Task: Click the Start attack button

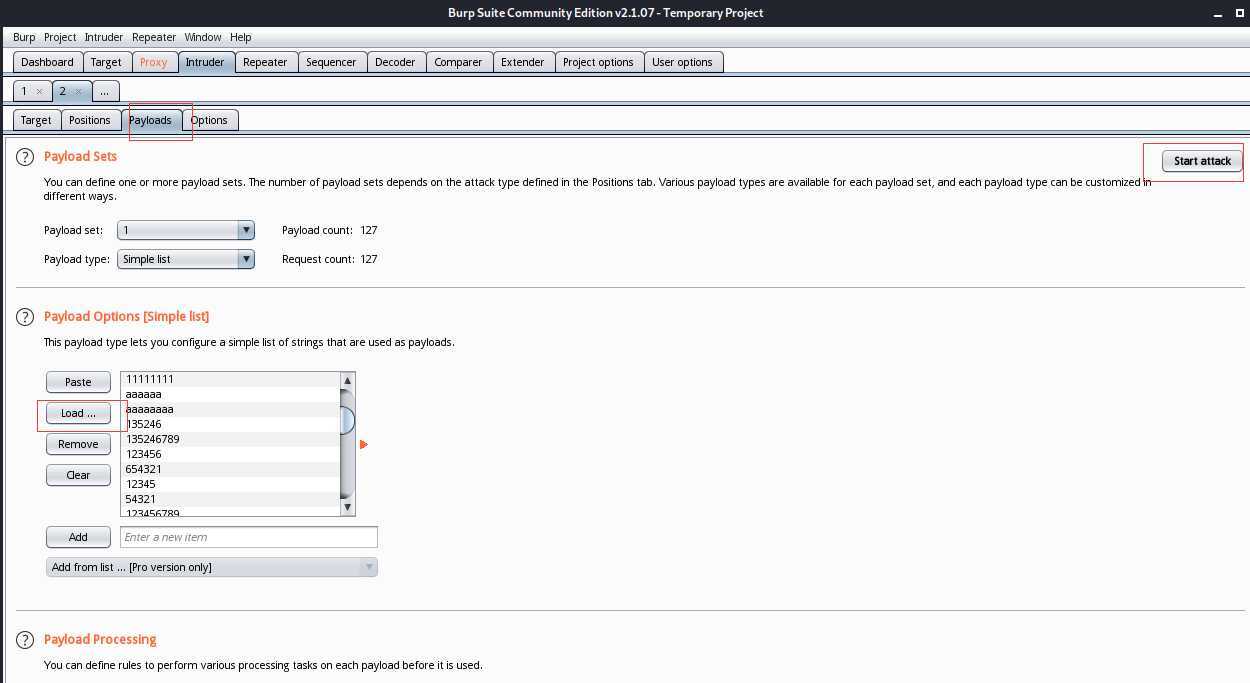Action: pyautogui.click(x=1202, y=161)
